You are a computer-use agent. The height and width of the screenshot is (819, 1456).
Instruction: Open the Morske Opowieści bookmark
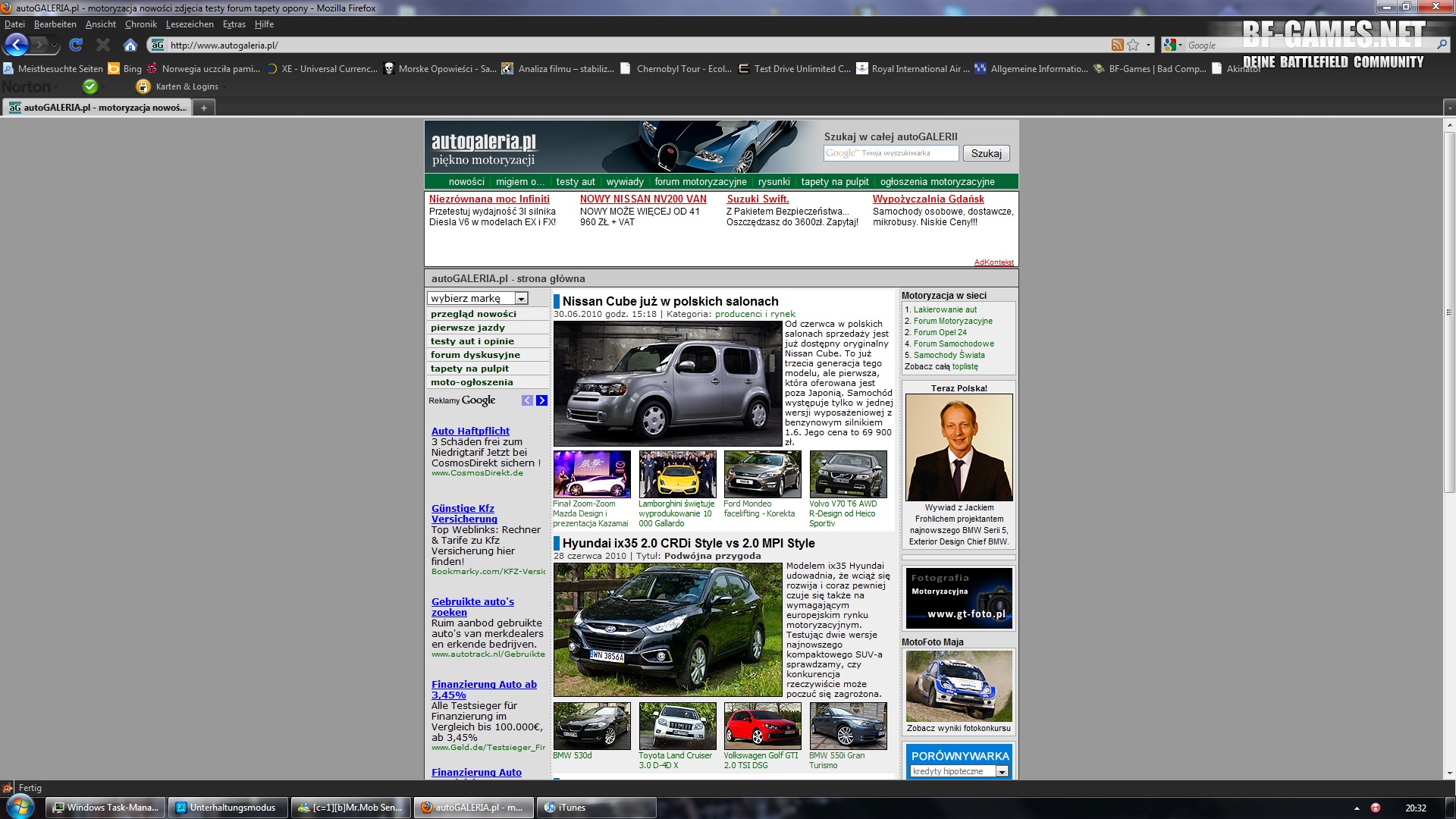pyautogui.click(x=440, y=68)
